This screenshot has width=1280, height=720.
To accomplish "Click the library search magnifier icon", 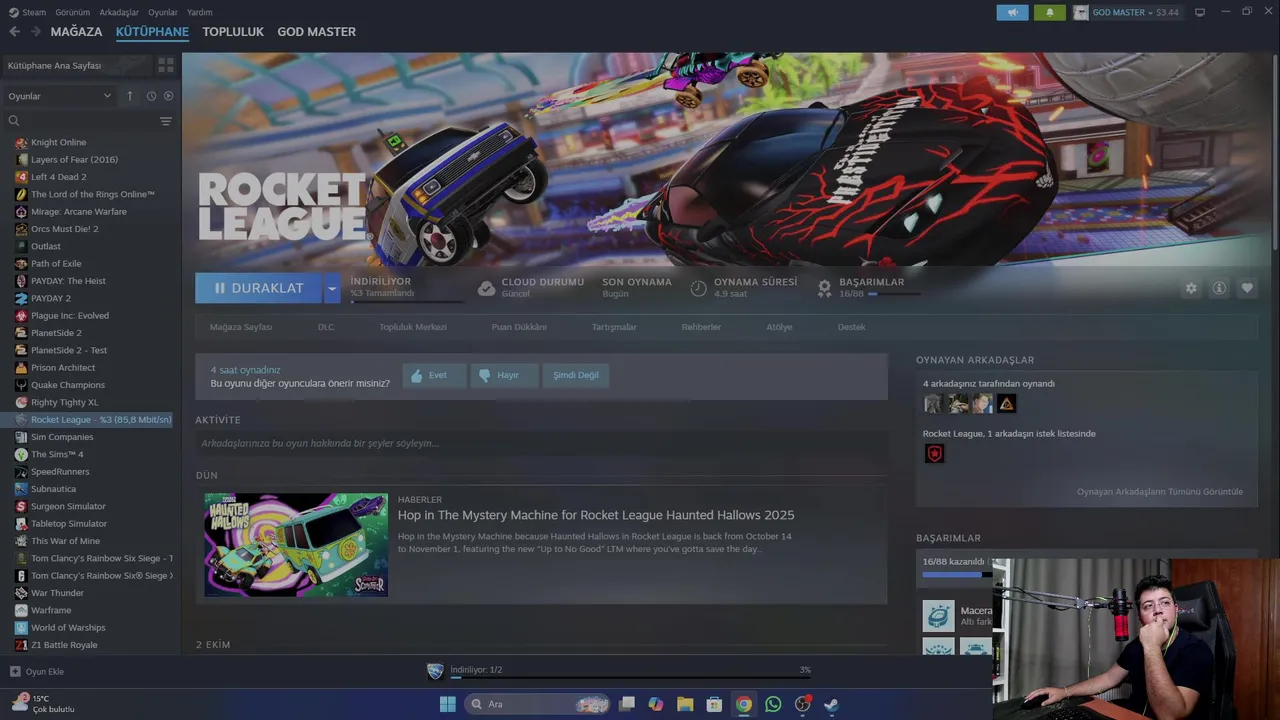I will (x=14, y=121).
